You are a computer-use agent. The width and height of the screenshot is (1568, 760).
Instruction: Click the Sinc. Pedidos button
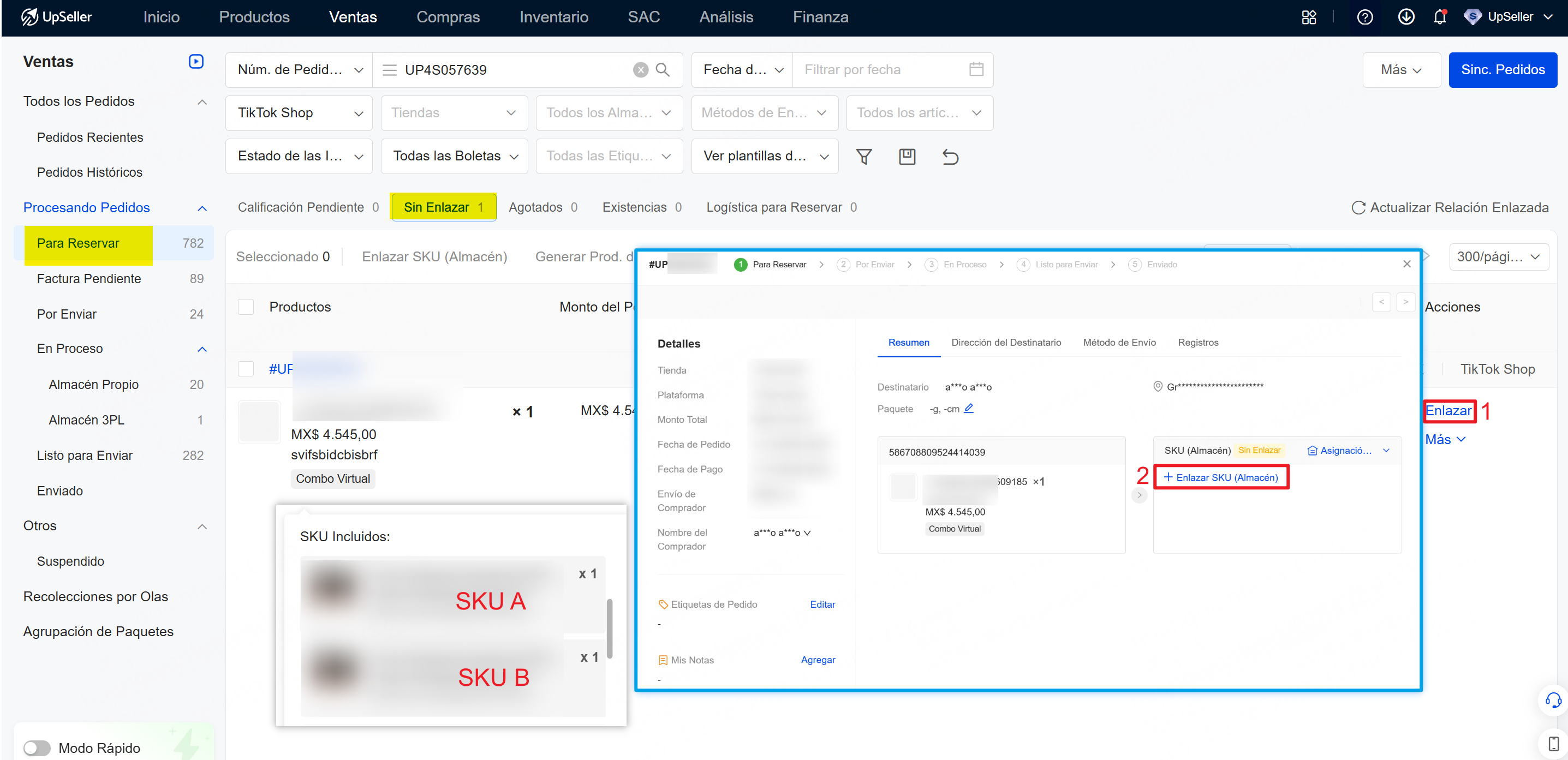(1503, 70)
